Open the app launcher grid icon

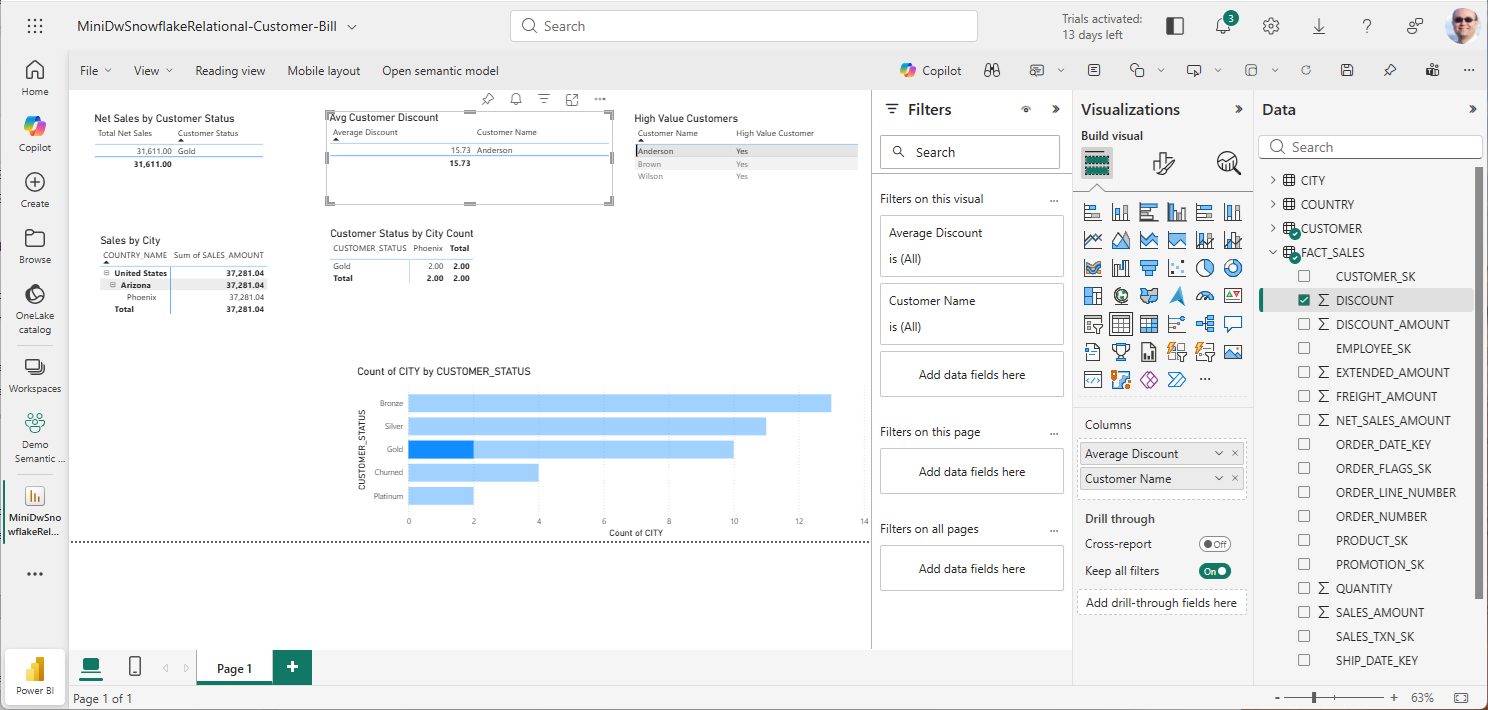(x=35, y=27)
